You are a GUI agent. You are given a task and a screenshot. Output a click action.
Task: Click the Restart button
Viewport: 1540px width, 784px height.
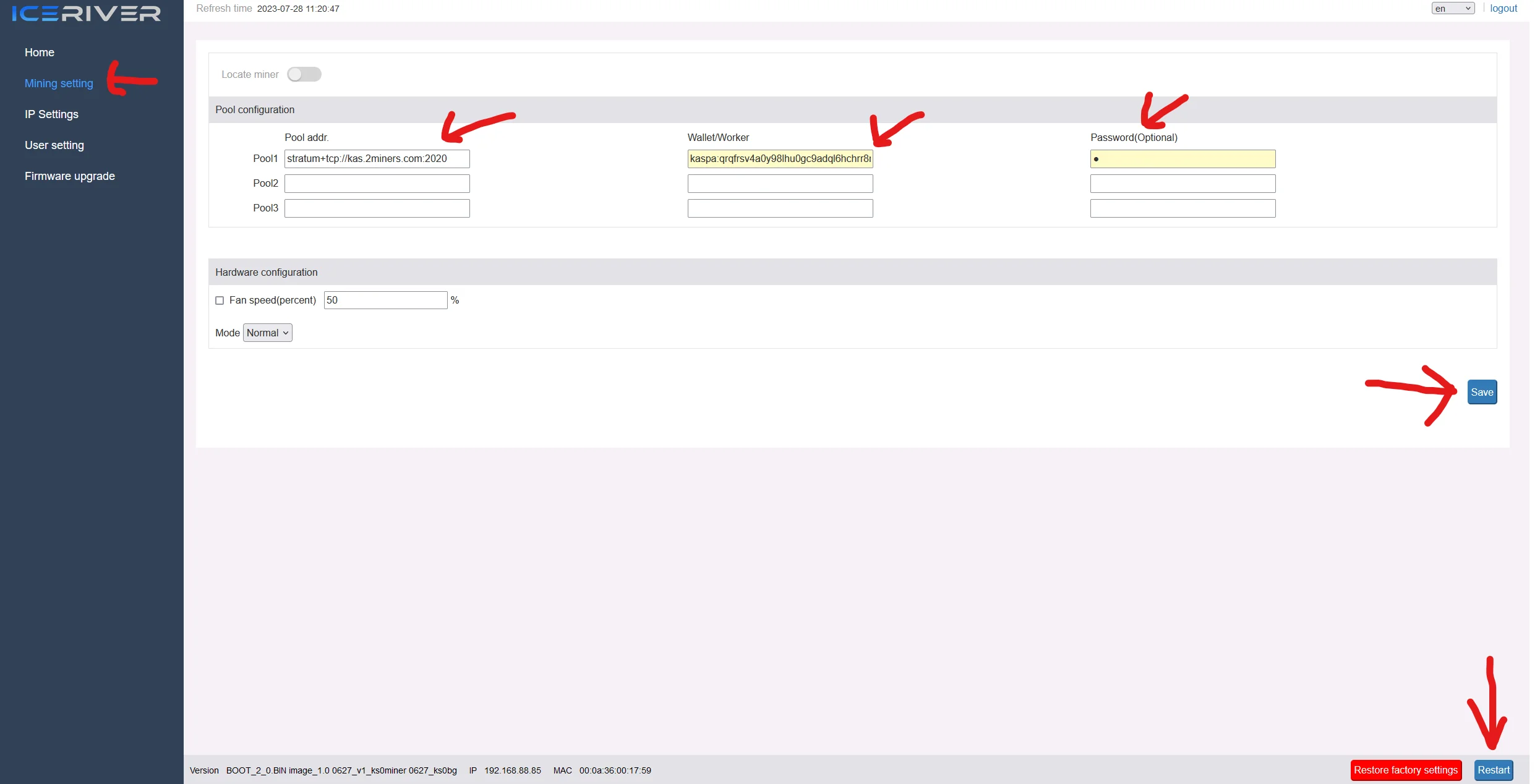click(x=1493, y=770)
